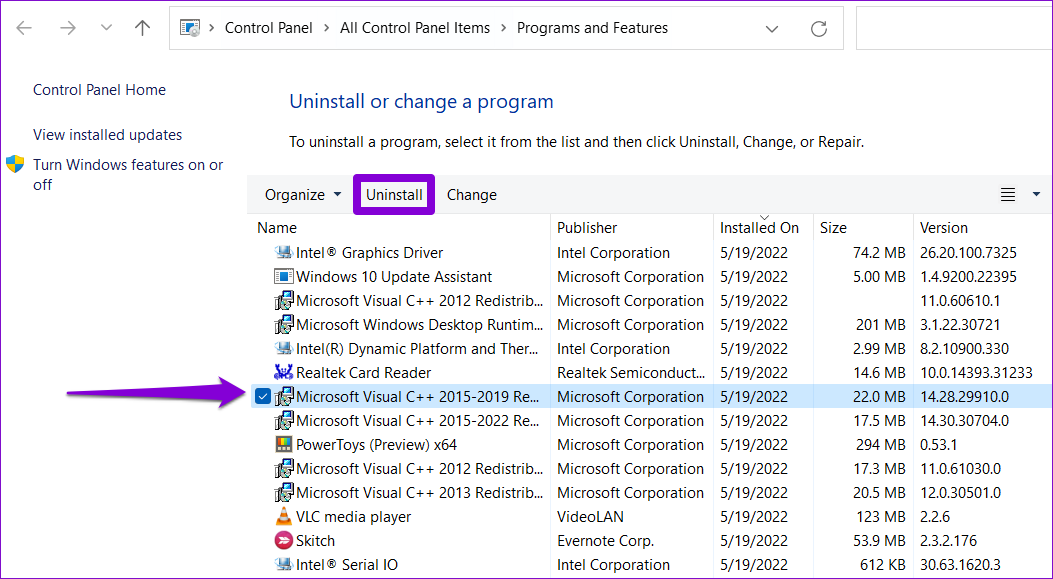This screenshot has height=579, width=1053.
Task: Select VLC media player name
Action: tap(353, 517)
